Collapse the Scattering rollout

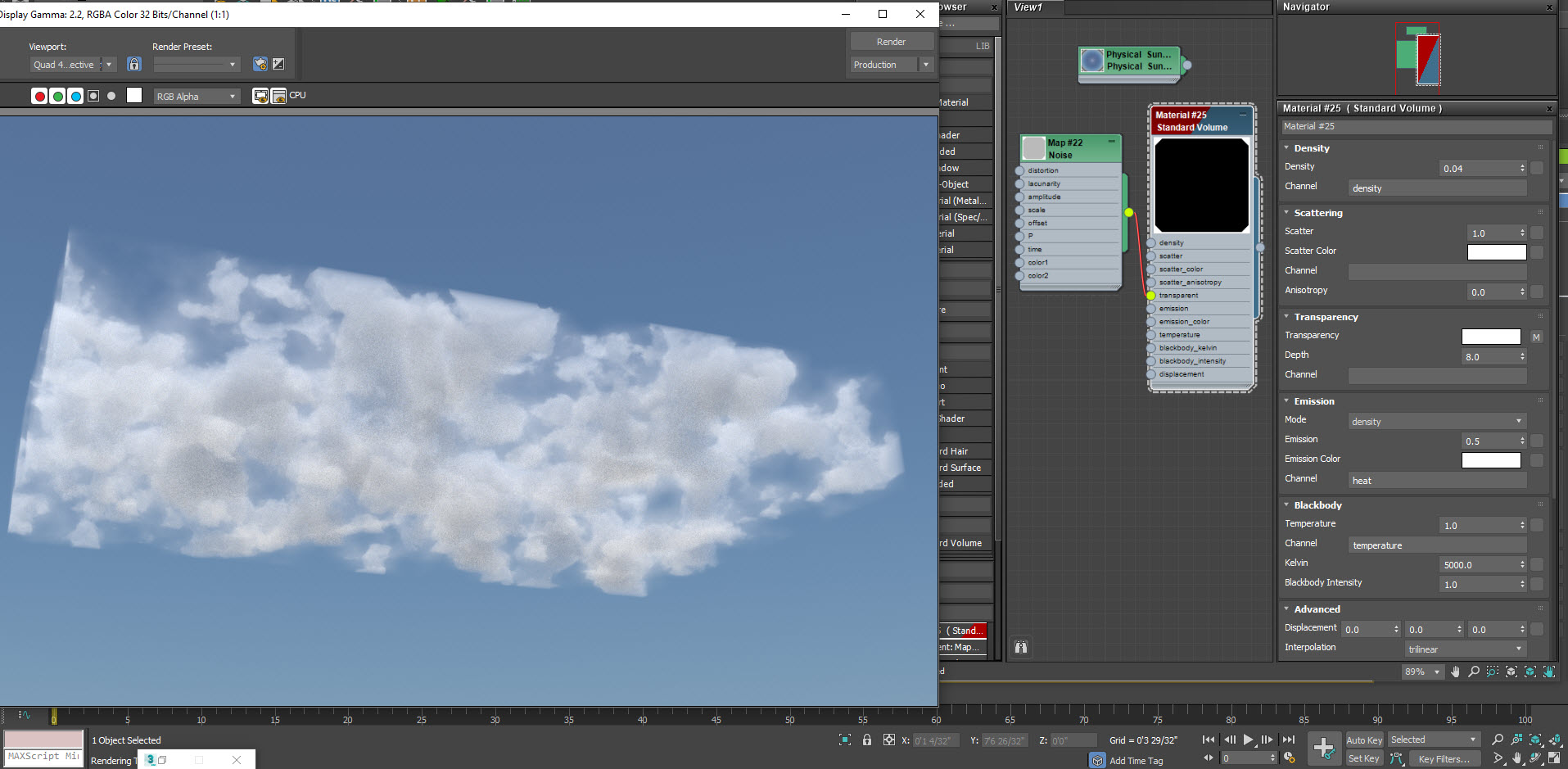click(1286, 213)
